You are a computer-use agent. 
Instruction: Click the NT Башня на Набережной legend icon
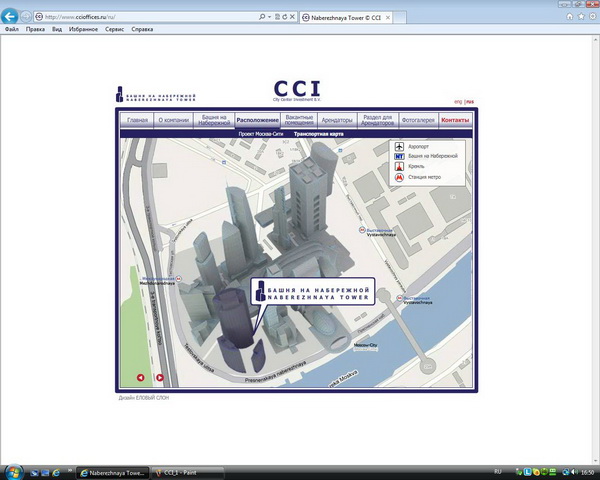point(399,156)
